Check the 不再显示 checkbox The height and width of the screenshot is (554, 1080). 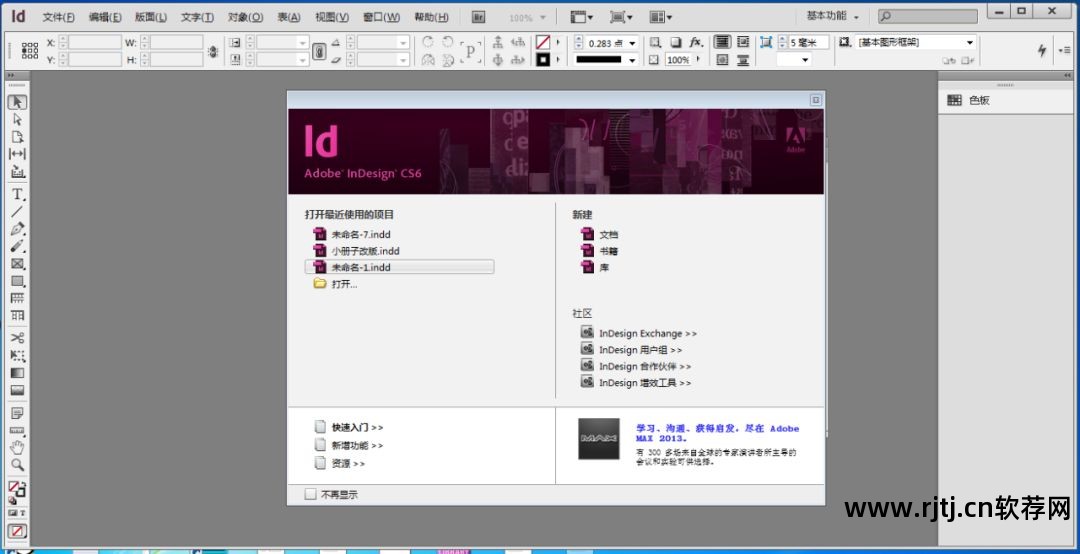310,494
